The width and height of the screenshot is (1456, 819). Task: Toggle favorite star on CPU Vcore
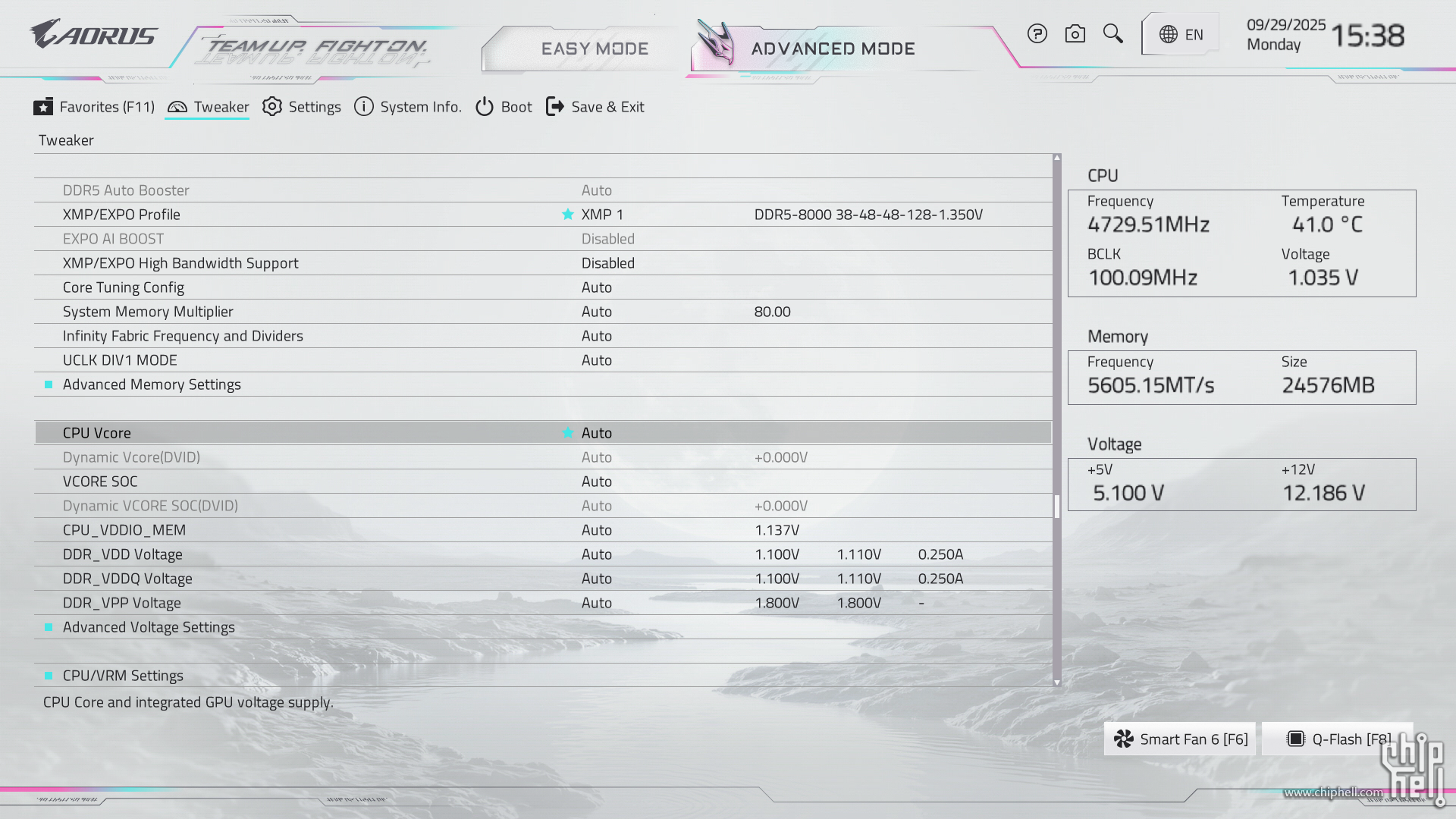(x=567, y=433)
